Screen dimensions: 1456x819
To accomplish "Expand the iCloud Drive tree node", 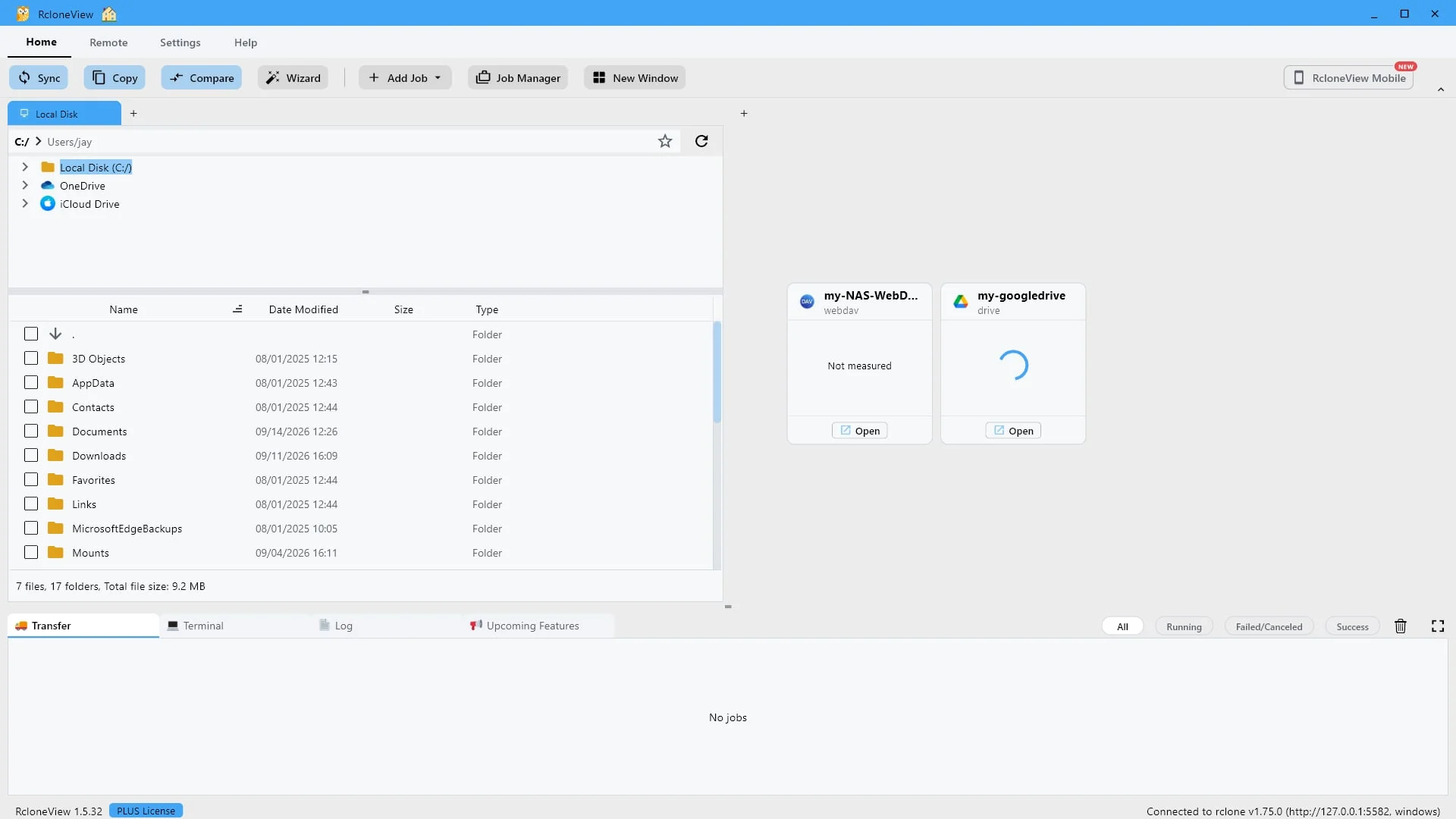I will [x=25, y=203].
